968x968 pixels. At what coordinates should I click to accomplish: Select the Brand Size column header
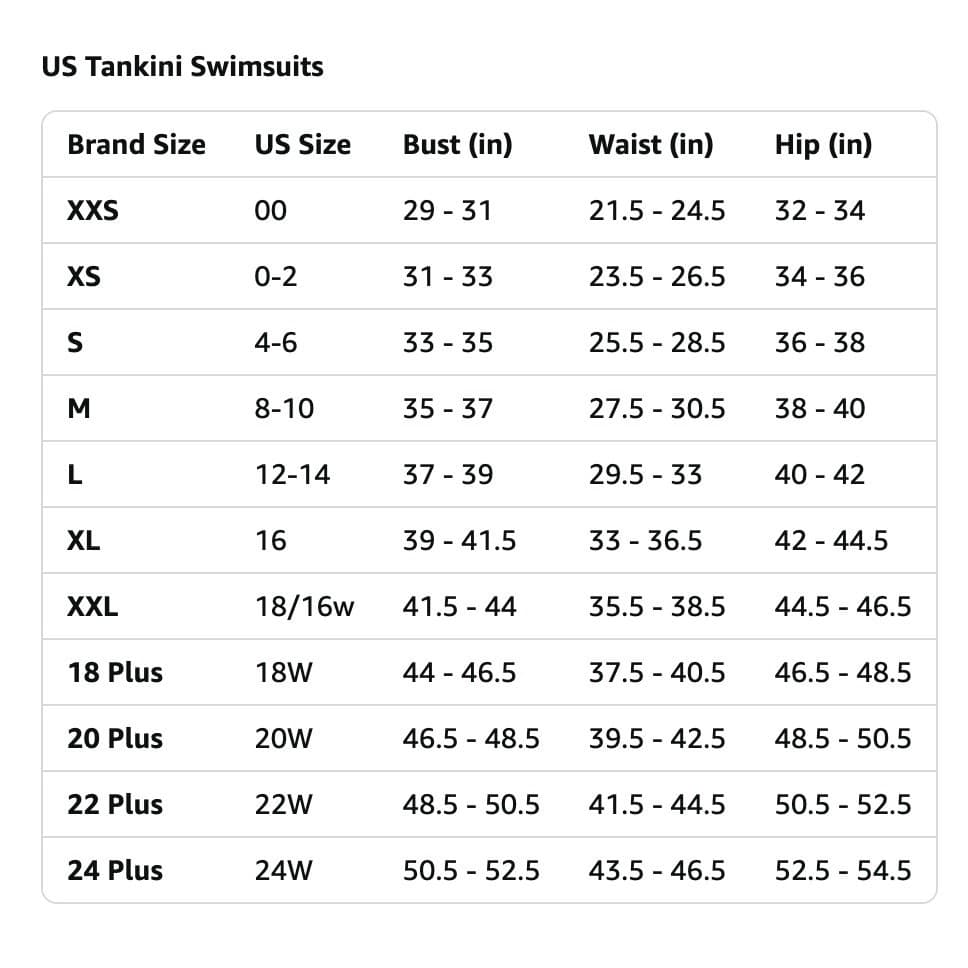136,144
